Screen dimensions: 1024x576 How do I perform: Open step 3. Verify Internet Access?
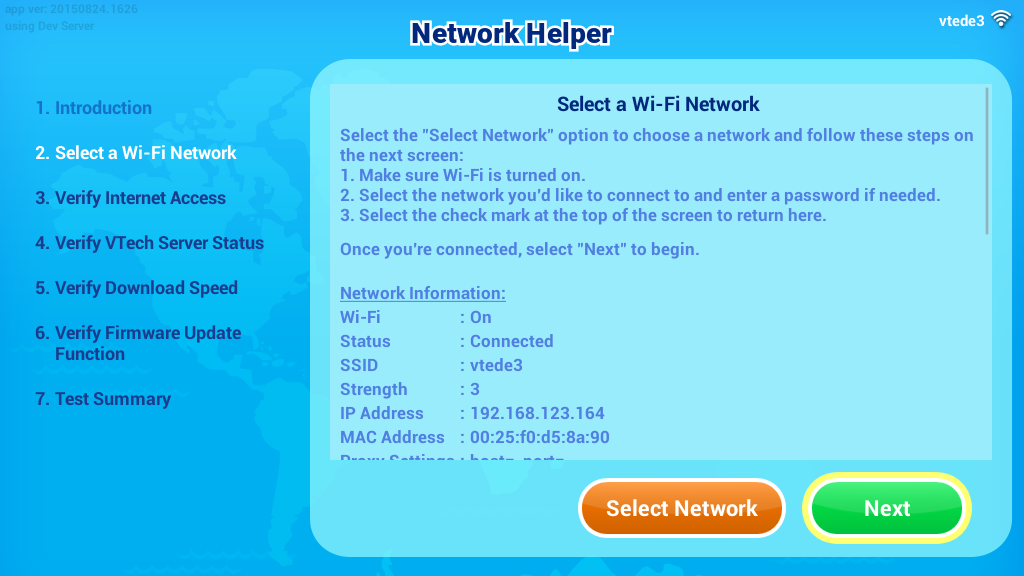[131, 198]
